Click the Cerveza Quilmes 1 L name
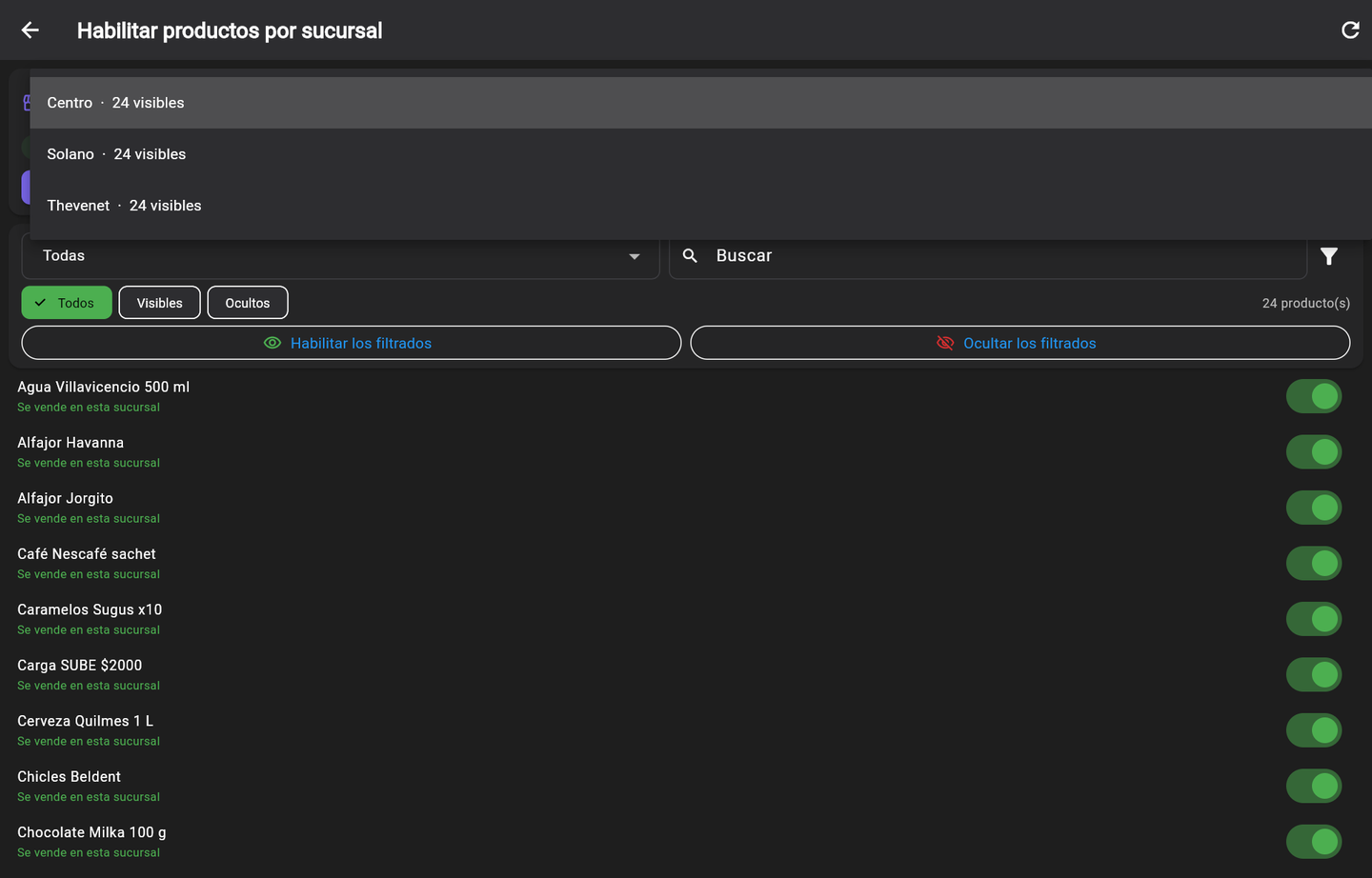 [85, 721]
